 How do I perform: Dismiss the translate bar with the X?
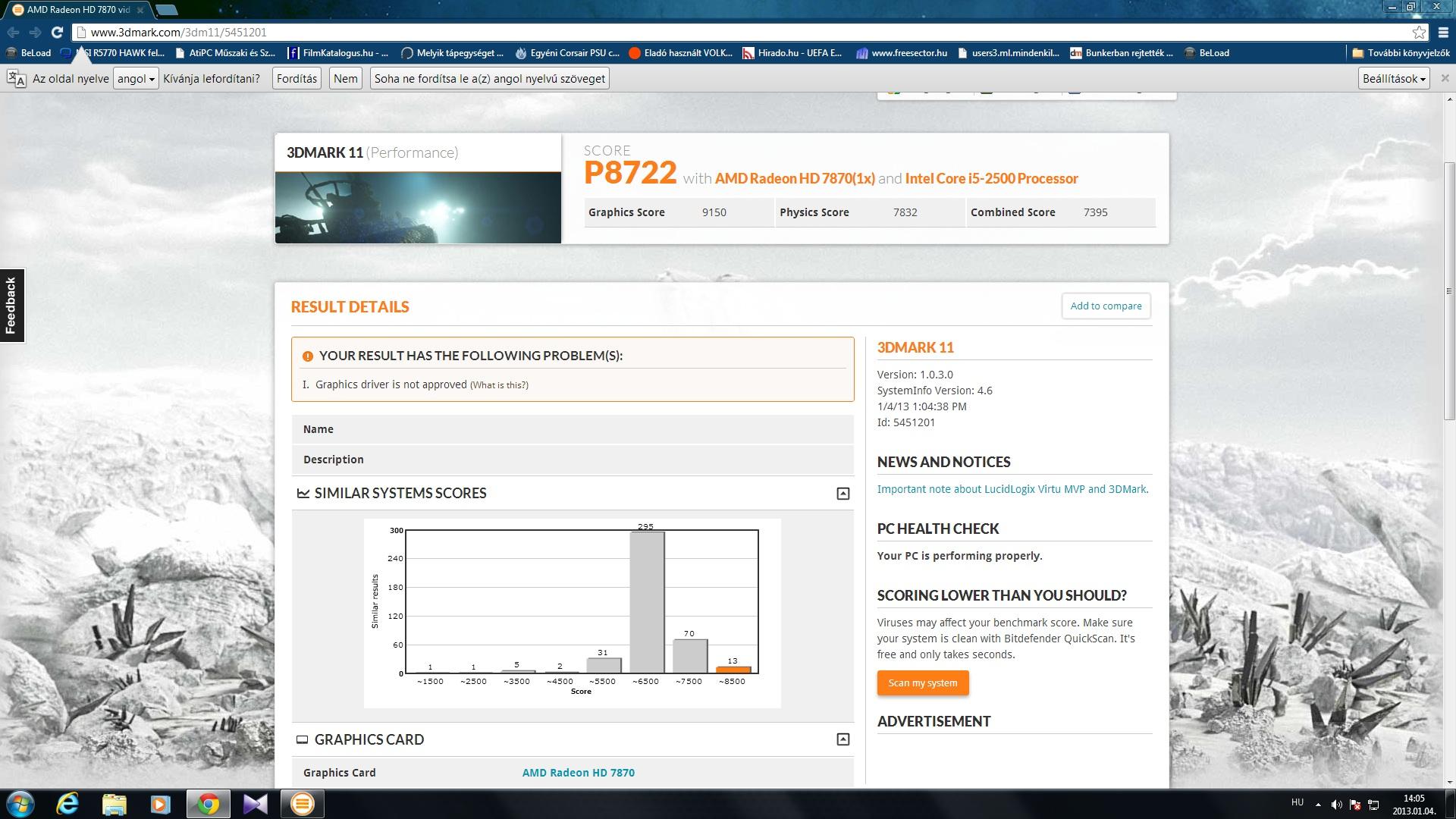(1445, 78)
